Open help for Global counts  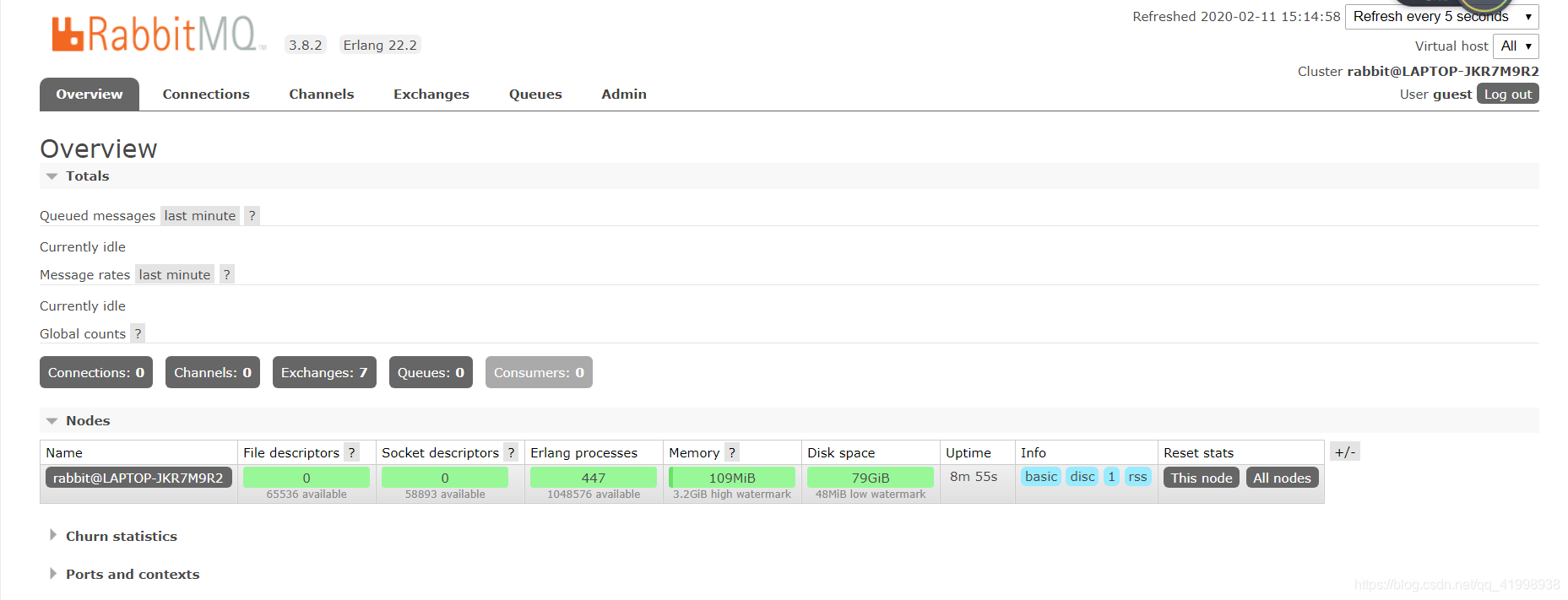[138, 333]
